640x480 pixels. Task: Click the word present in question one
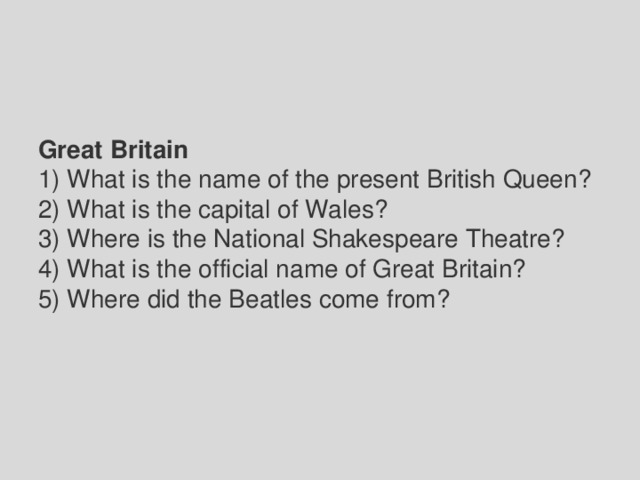[378, 180]
